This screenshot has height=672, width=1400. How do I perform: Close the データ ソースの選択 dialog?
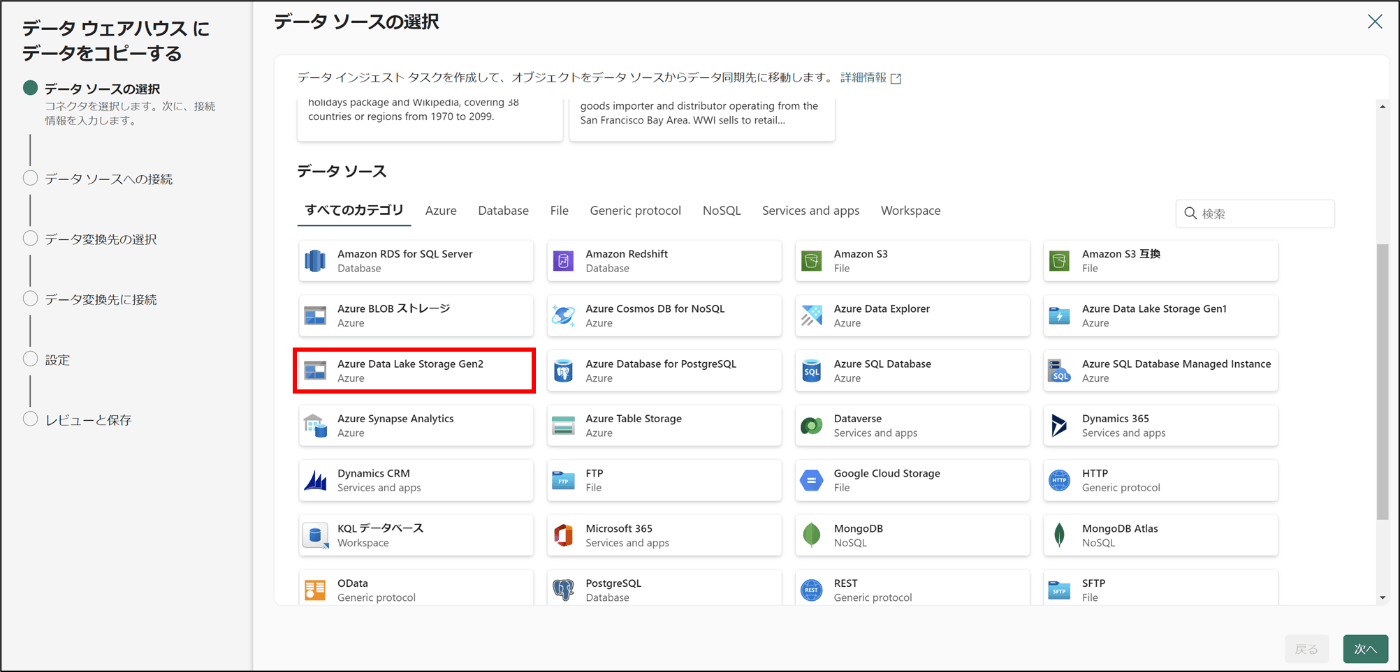(x=1375, y=22)
